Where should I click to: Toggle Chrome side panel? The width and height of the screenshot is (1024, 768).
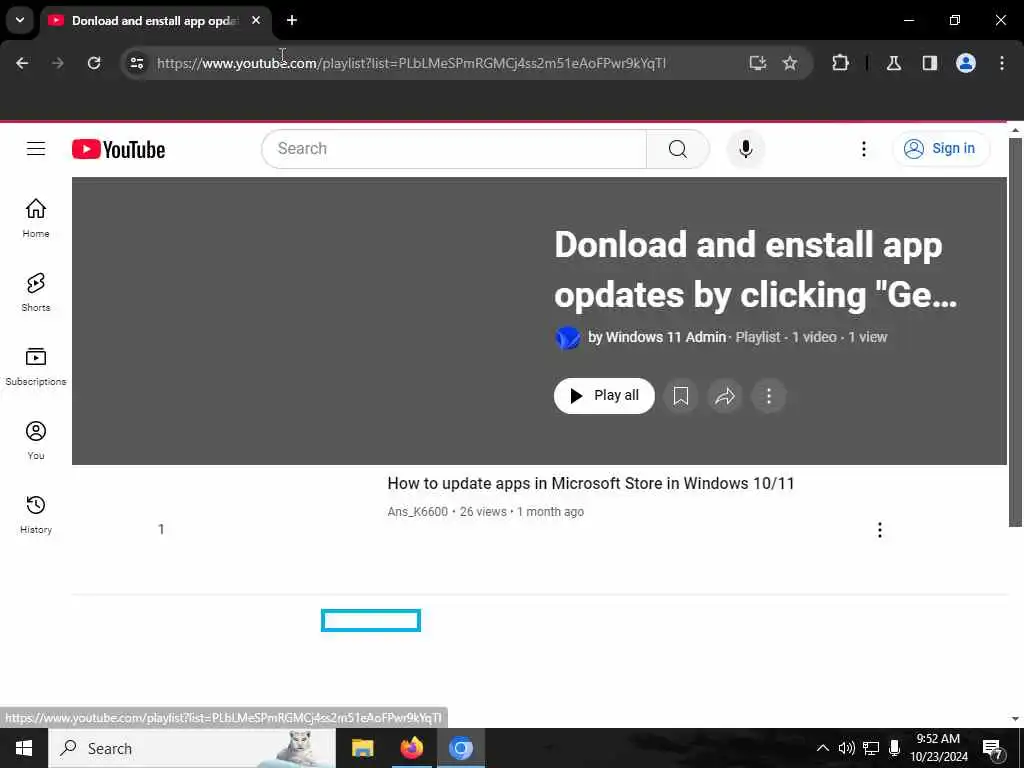[x=929, y=63]
